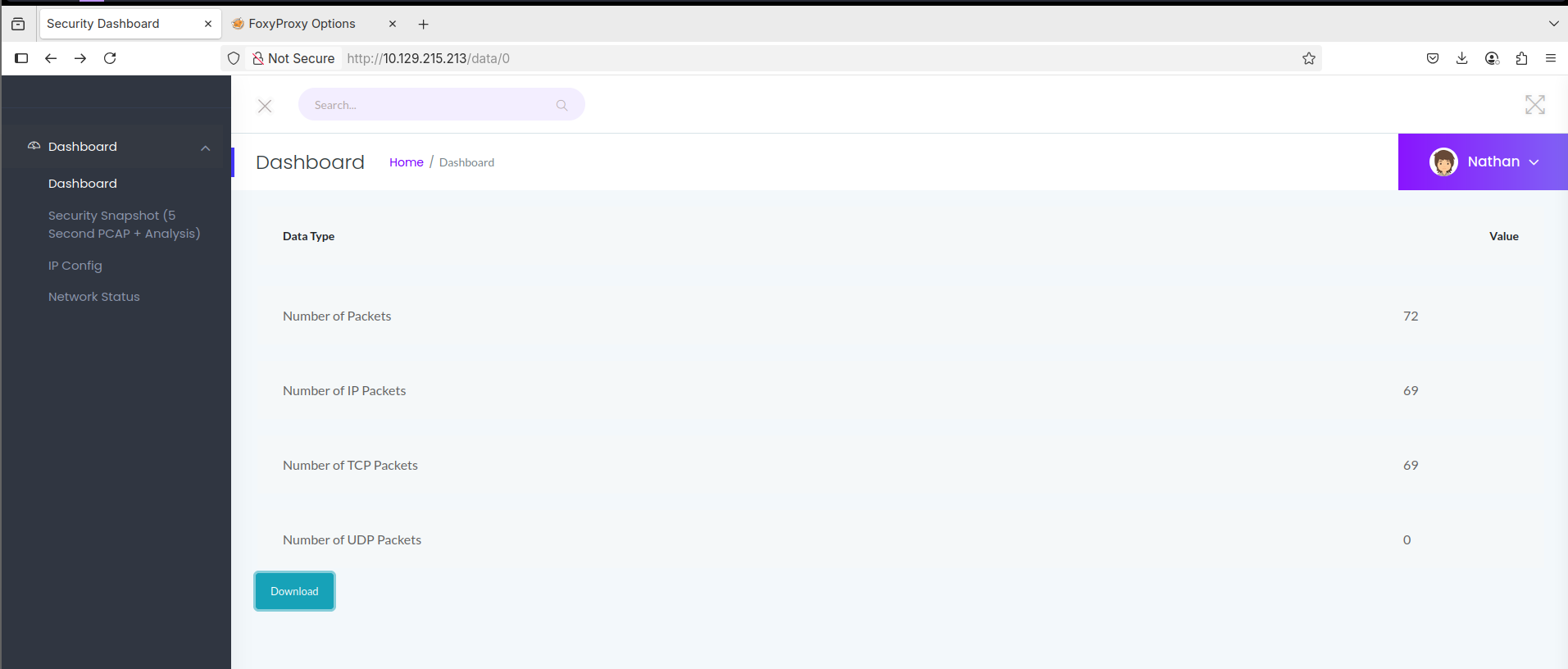Click the value 0 for UDP packets
The height and width of the screenshot is (669, 1568).
(x=1407, y=540)
